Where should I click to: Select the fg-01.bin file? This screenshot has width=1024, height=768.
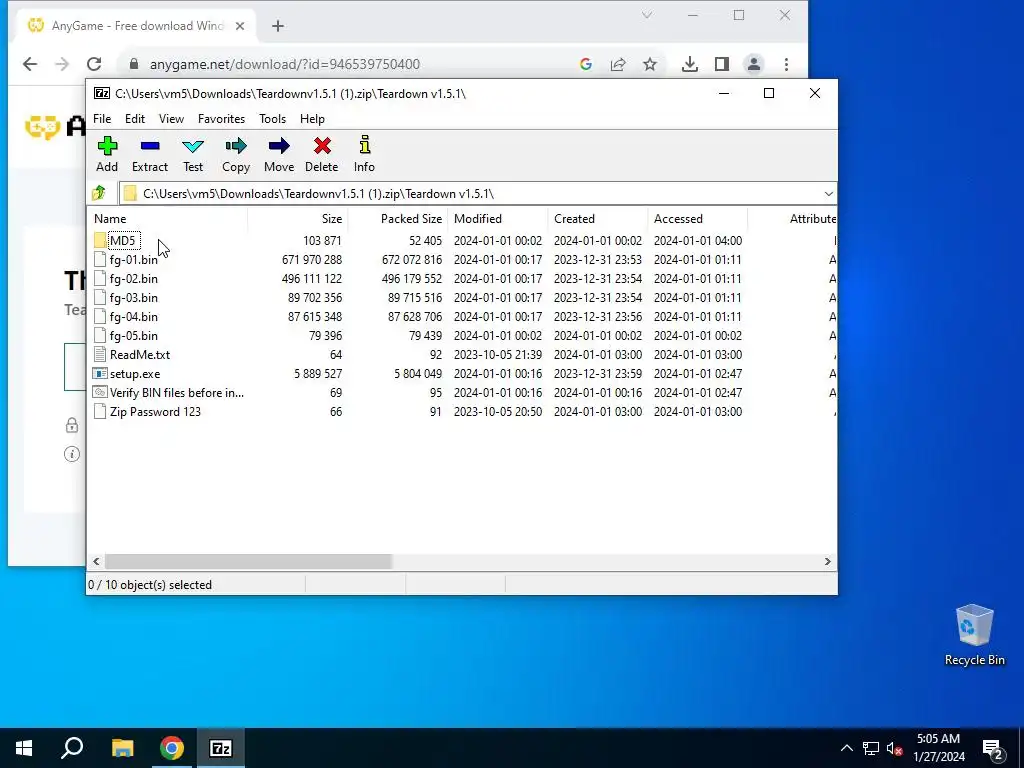click(133, 260)
